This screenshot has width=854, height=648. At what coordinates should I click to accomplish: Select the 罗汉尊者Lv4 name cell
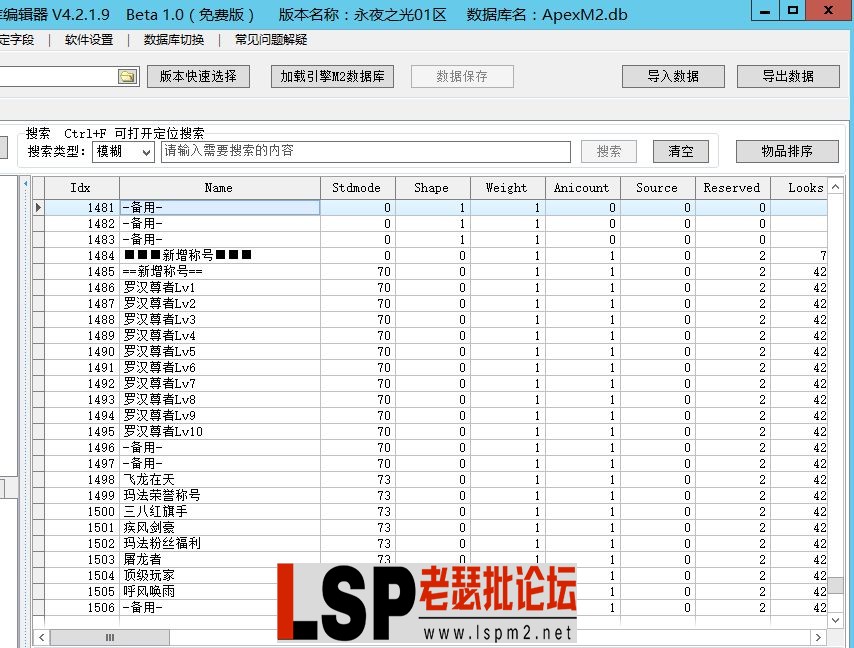point(219,335)
